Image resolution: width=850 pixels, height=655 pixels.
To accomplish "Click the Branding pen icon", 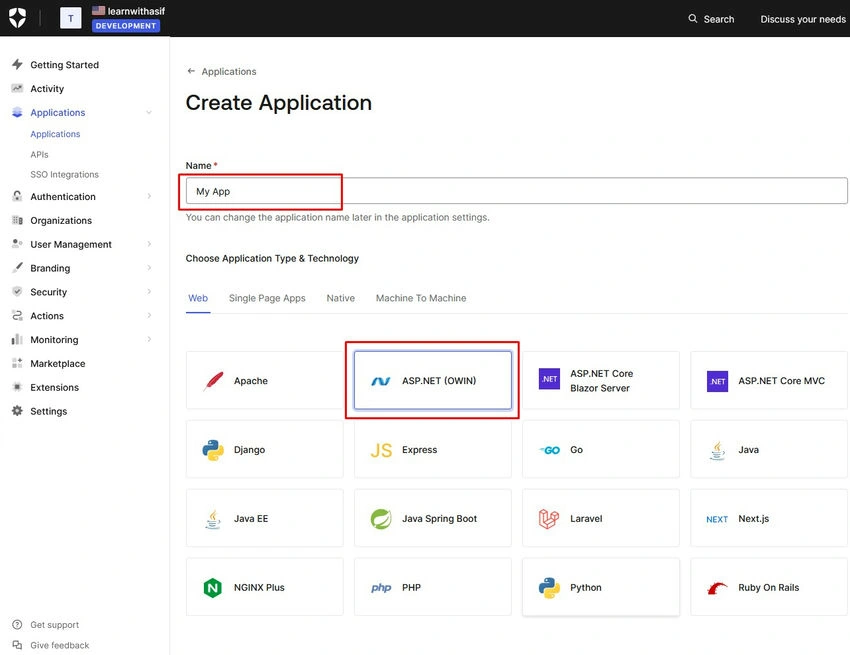I will [x=17, y=268].
